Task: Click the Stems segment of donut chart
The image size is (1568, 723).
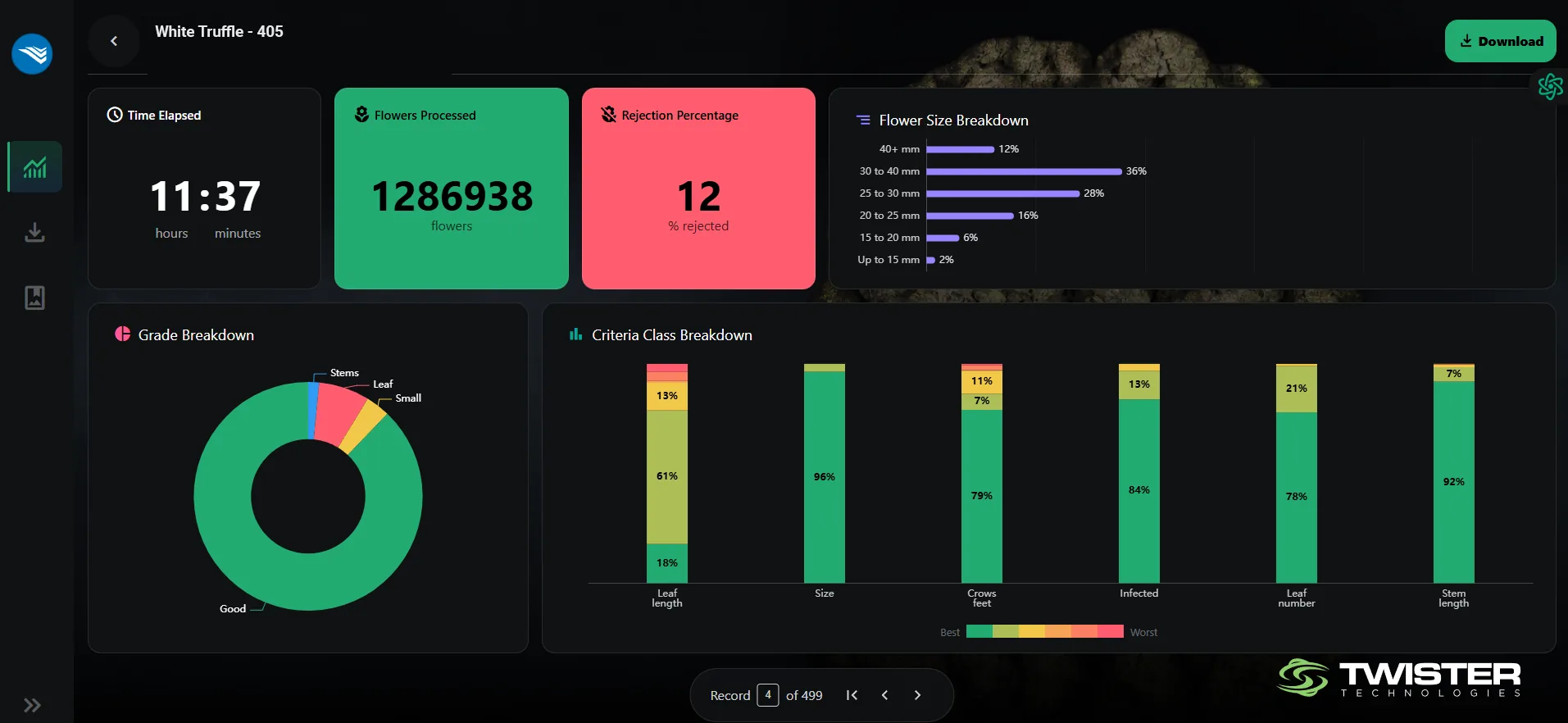Action: [312, 410]
